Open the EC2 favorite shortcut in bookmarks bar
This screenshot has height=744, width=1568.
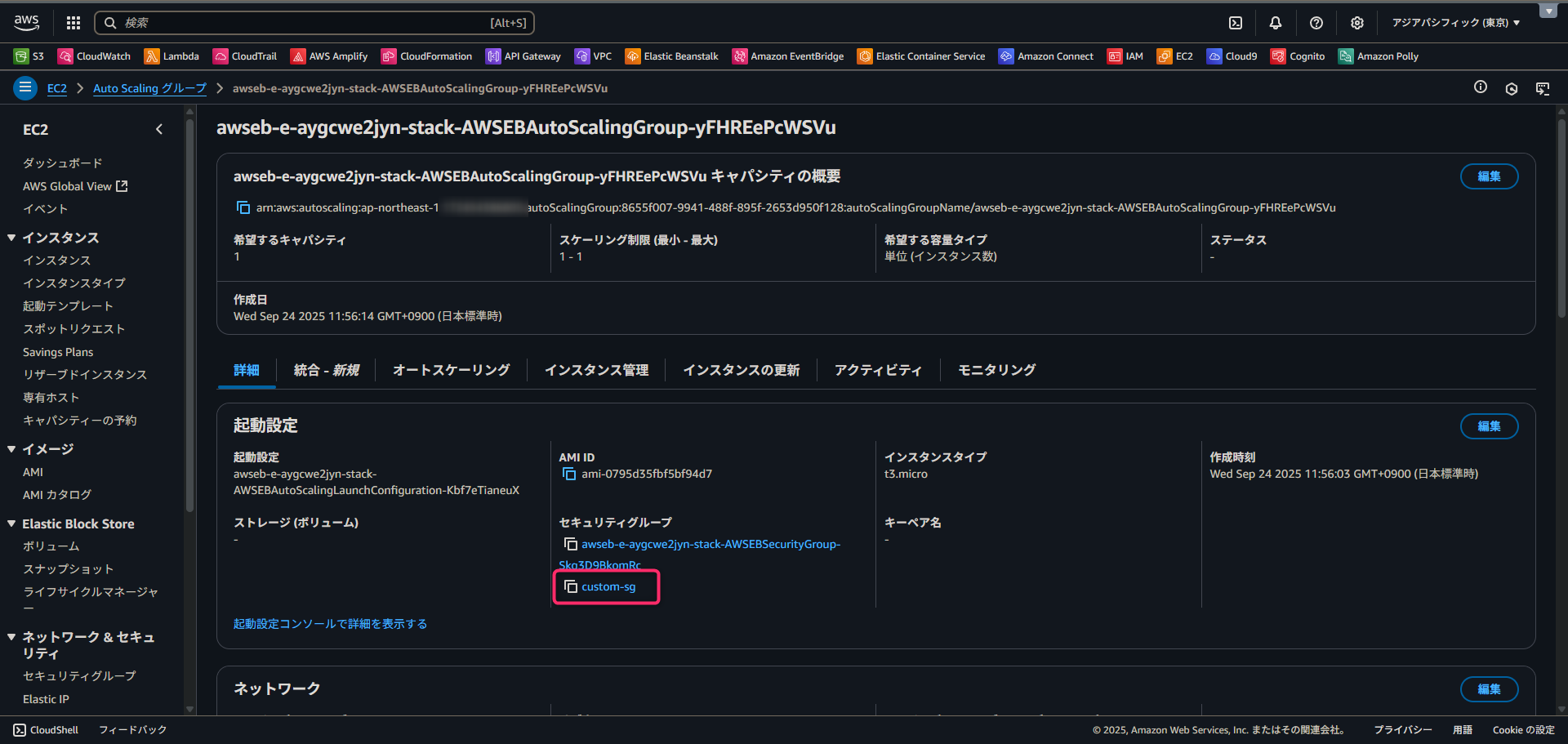pyautogui.click(x=1175, y=56)
